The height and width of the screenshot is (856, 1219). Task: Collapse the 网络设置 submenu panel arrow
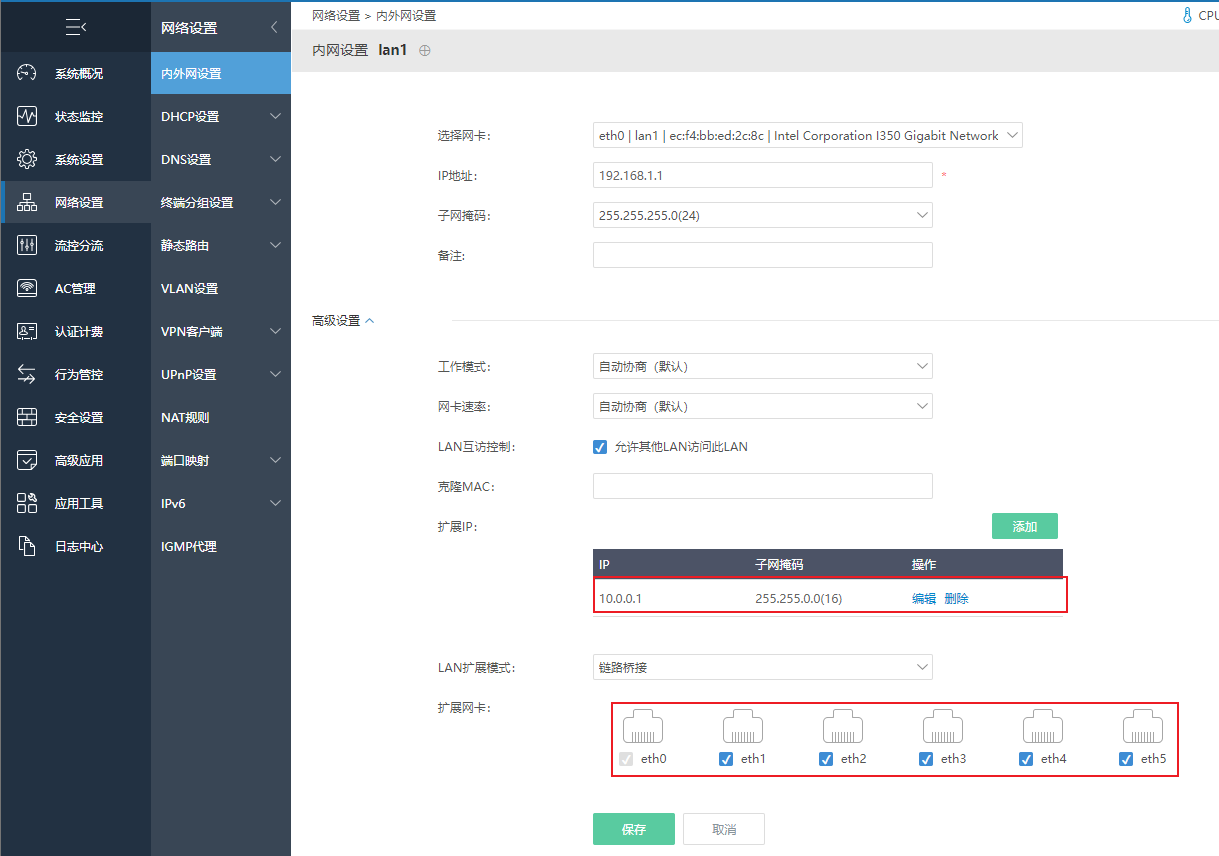pos(274,28)
